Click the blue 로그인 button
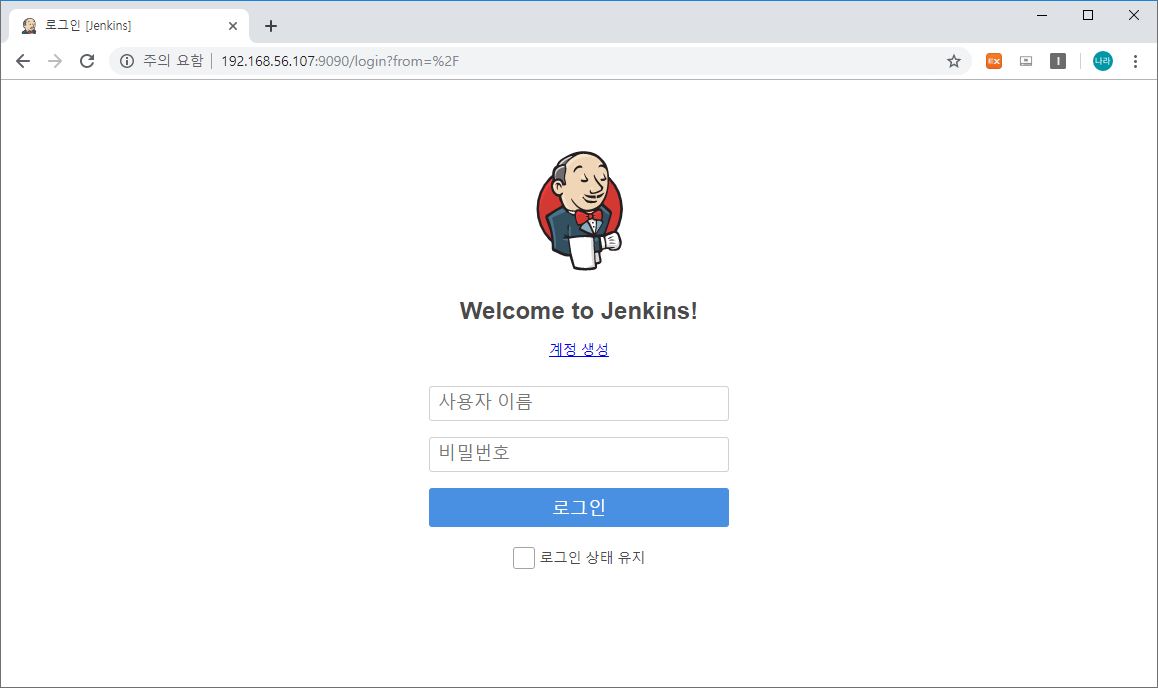Screen dimensions: 1158x688 579,507
